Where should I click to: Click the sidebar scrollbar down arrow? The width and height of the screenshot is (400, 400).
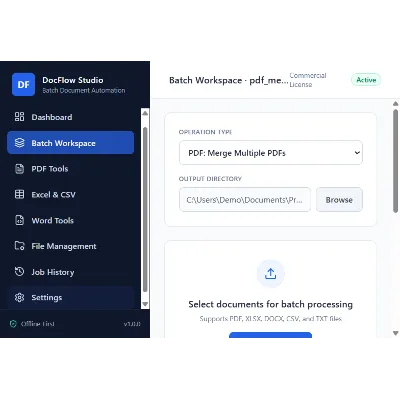145,304
